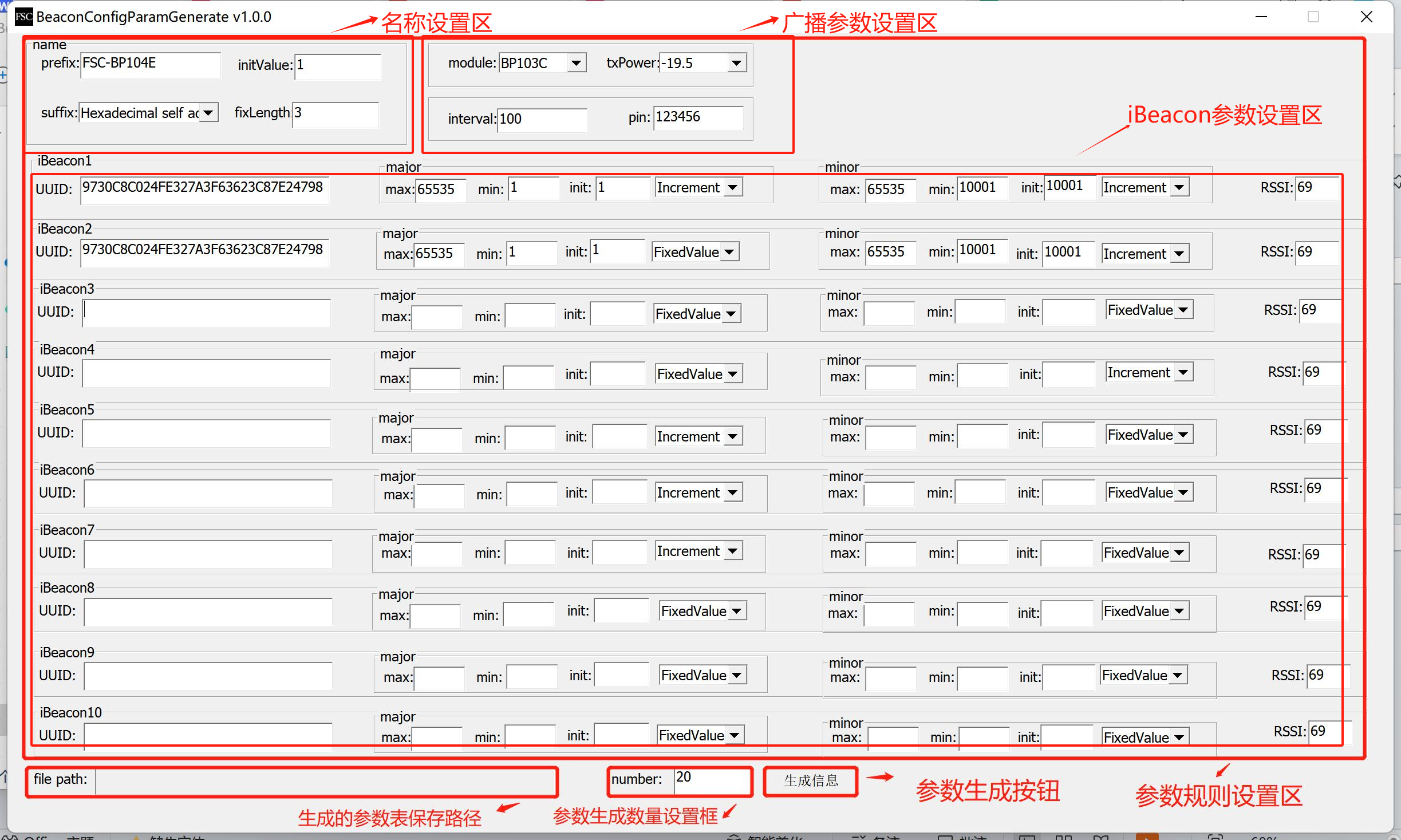Screen dimensions: 1401x840
Task: Expand the txPower -19.5 dropdown
Action: point(737,63)
